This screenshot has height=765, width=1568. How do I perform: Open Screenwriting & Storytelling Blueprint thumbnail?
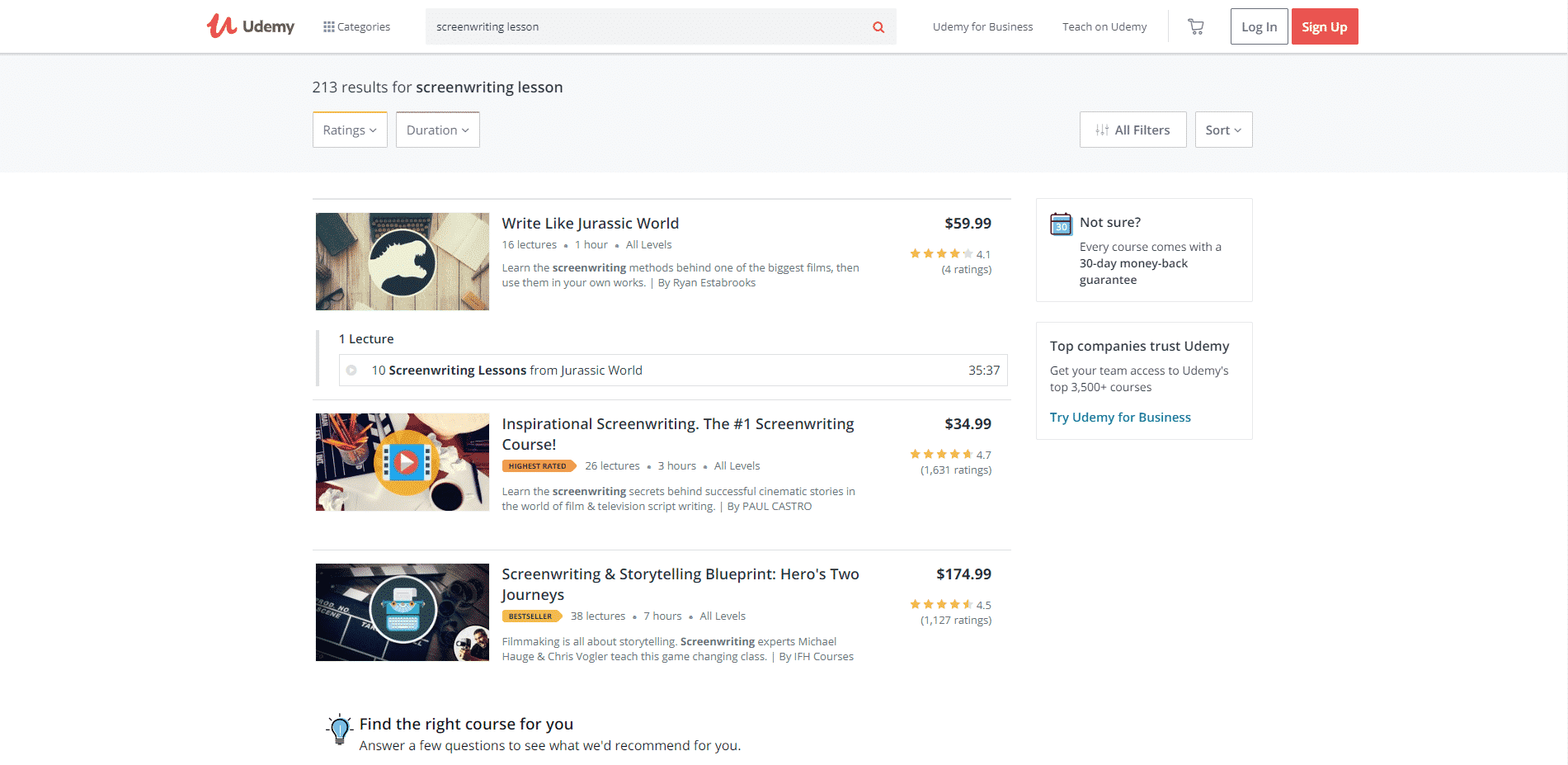(403, 612)
